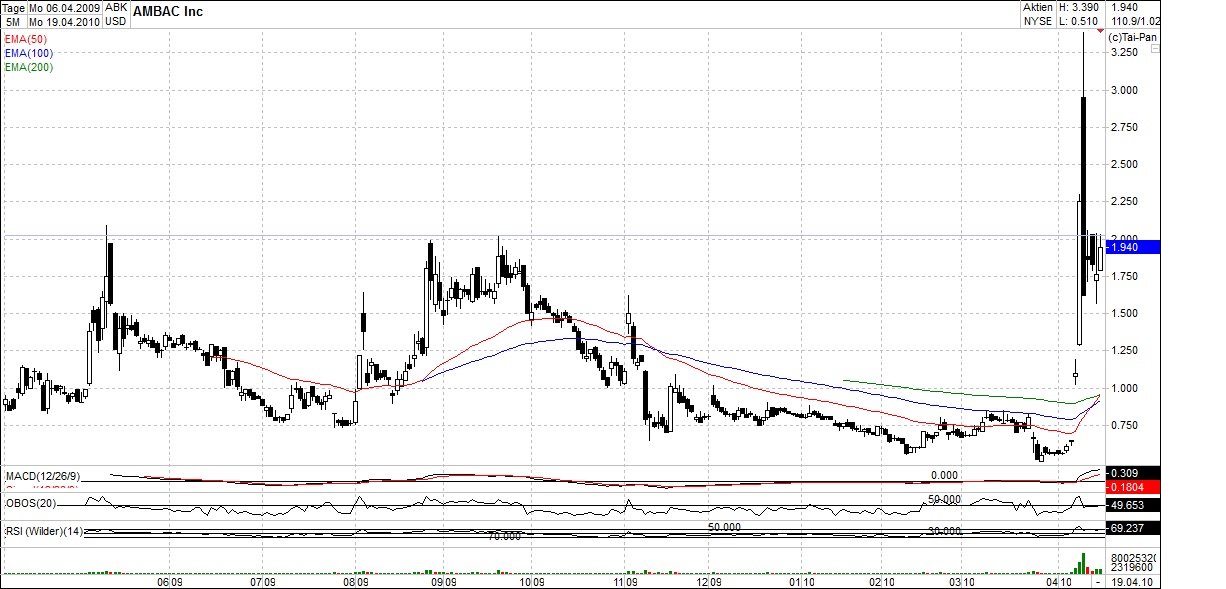Click the 12/09 month label on time axis
1226x589 pixels.
709,581
